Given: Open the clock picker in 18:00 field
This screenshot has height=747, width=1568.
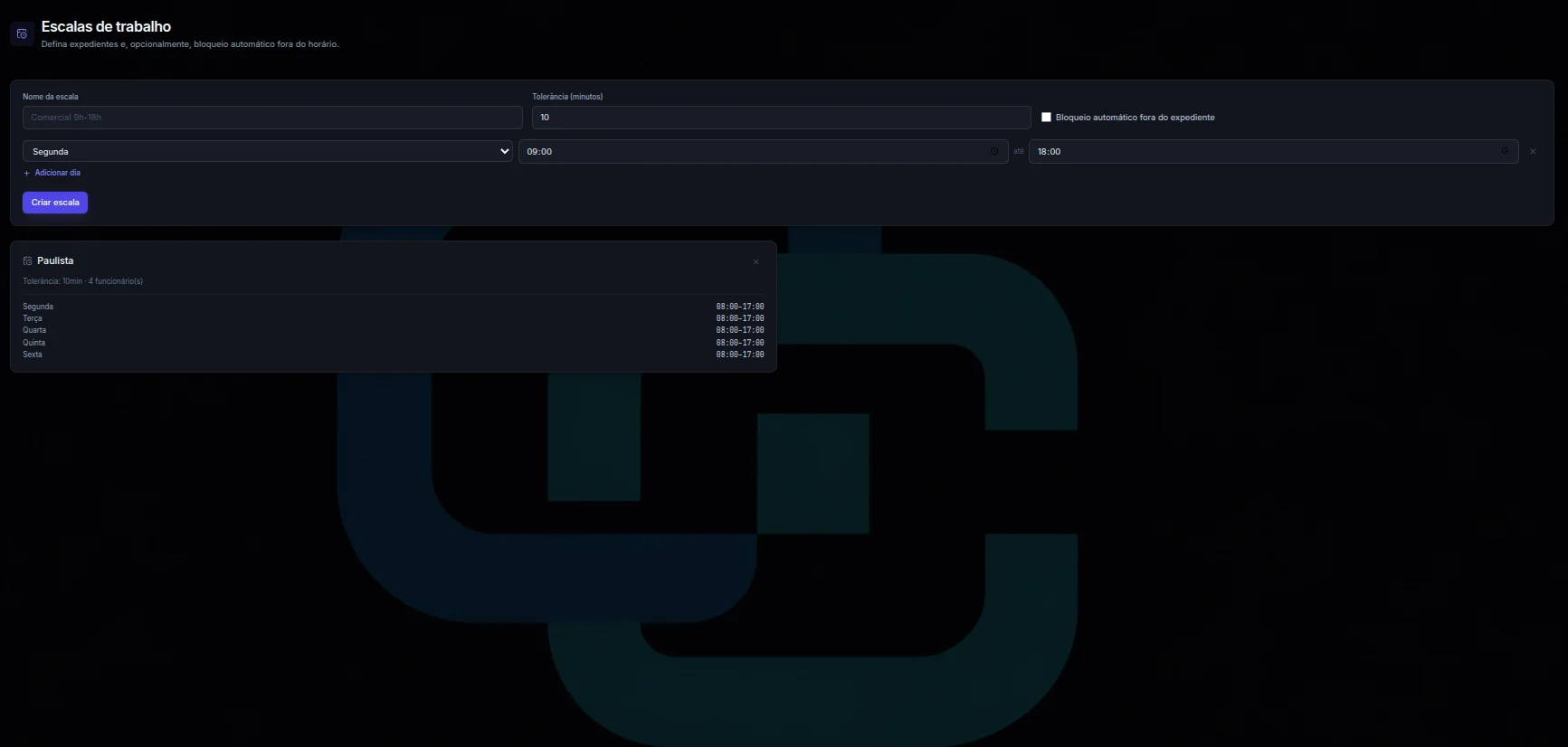Looking at the screenshot, I should (1505, 152).
